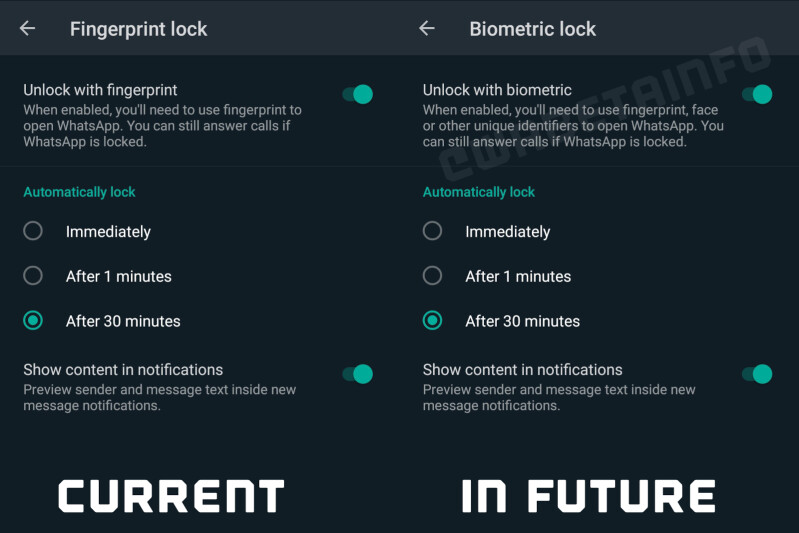Click the Fingerprint lock title
The image size is (799, 533).
click(139, 30)
